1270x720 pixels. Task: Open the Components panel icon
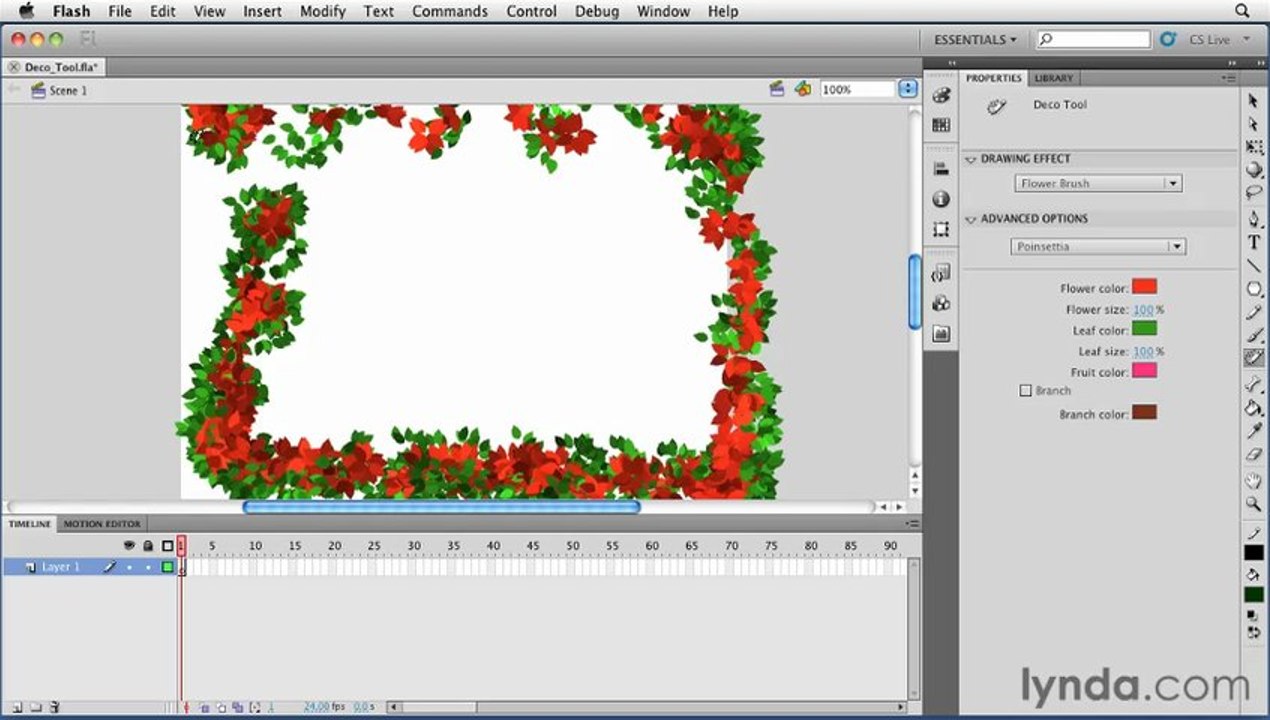940,304
